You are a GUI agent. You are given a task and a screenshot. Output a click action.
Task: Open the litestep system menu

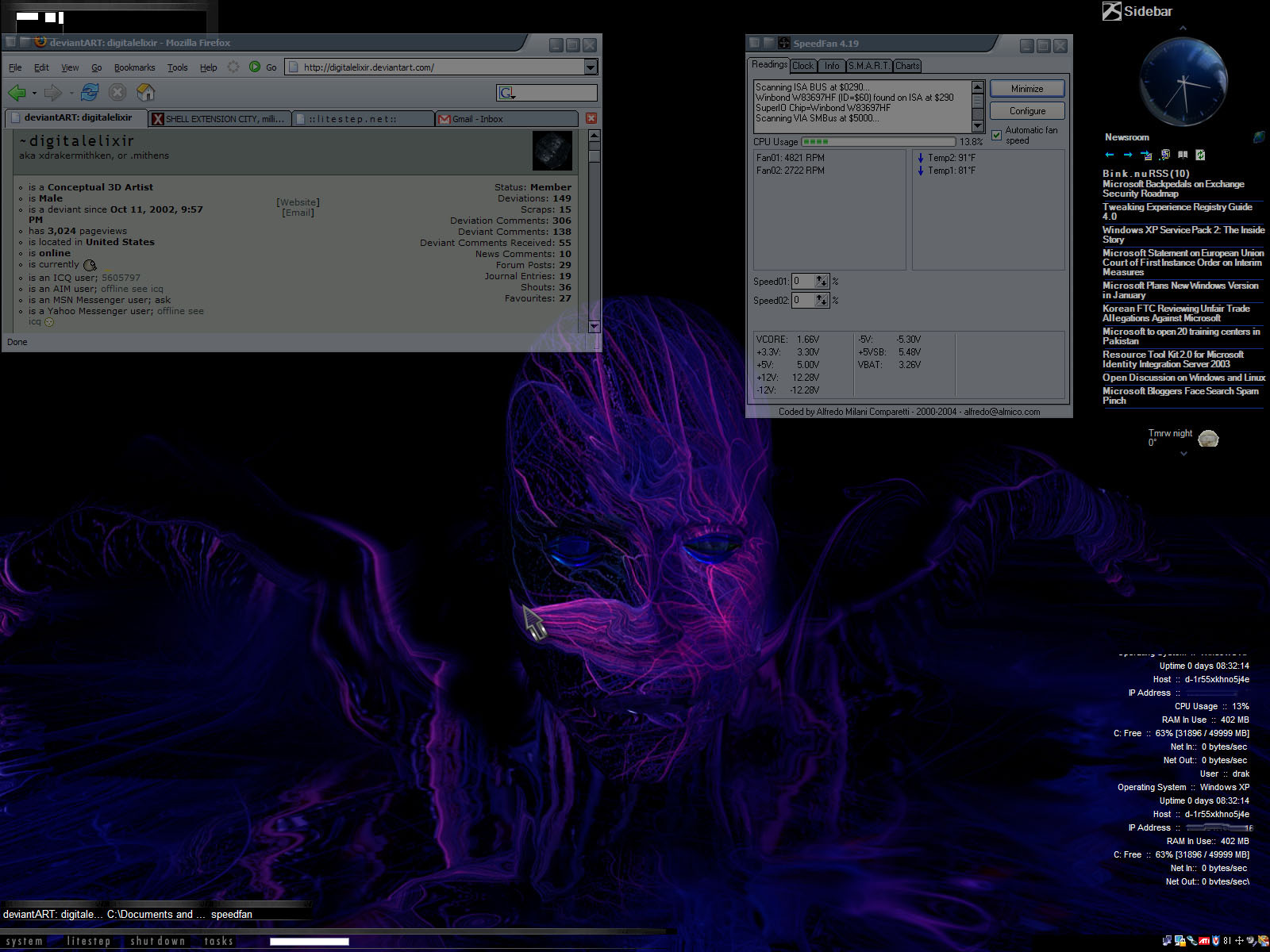[x=25, y=941]
